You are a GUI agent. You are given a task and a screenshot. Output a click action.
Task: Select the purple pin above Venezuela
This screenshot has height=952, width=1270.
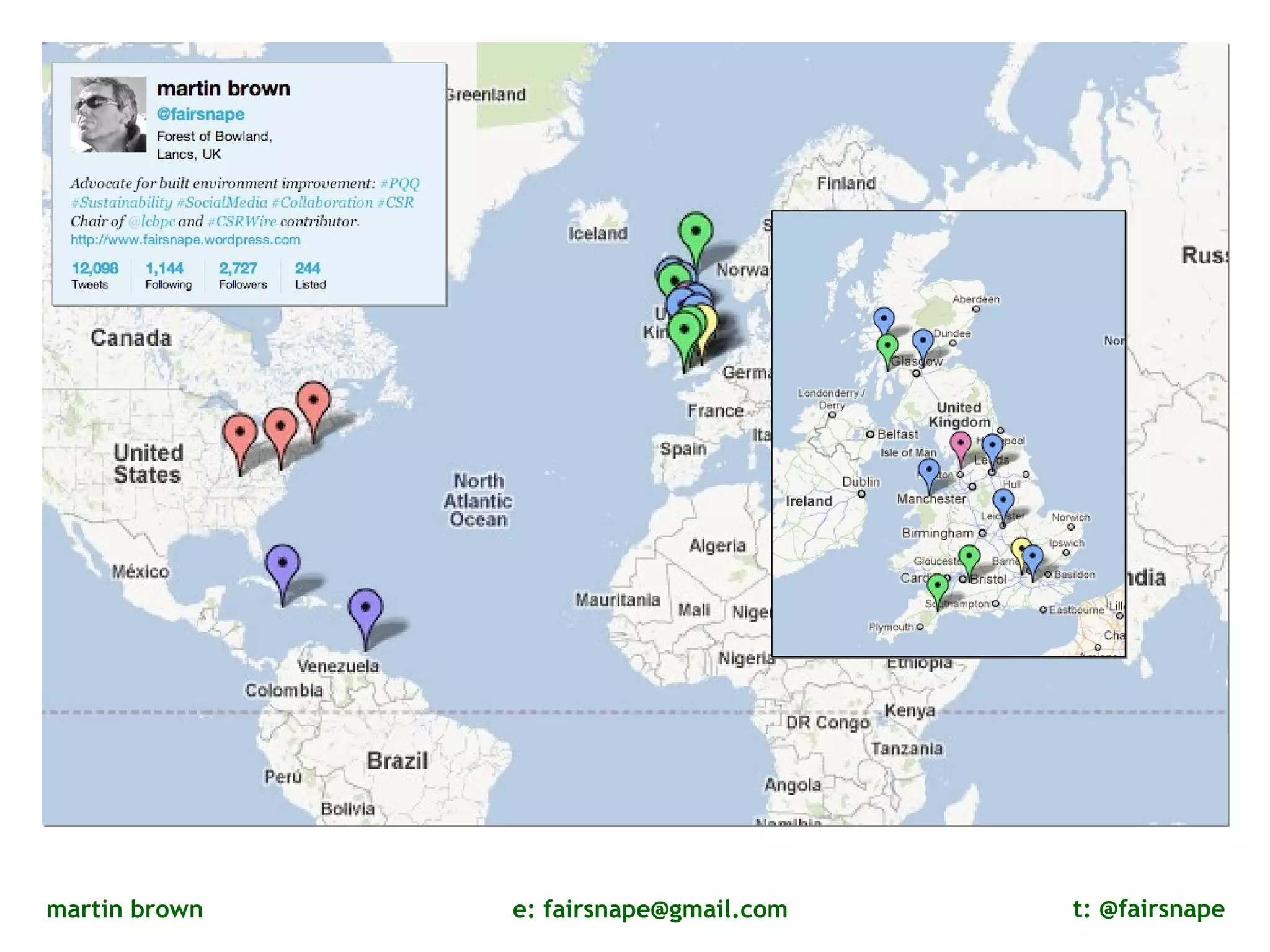pyautogui.click(x=365, y=607)
